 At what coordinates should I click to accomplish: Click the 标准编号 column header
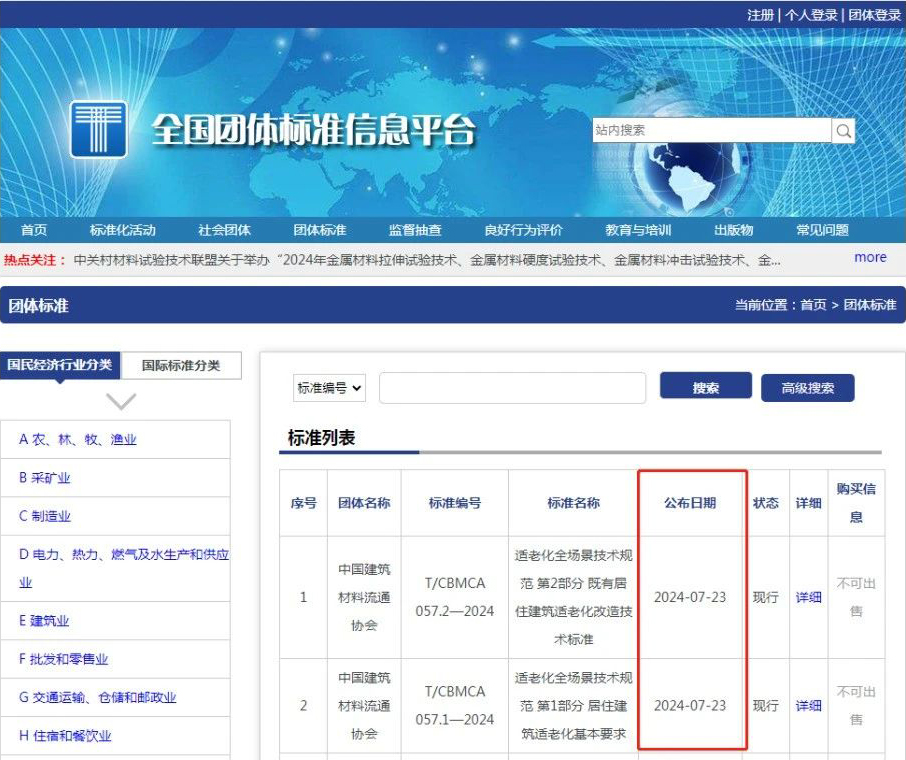[455, 503]
